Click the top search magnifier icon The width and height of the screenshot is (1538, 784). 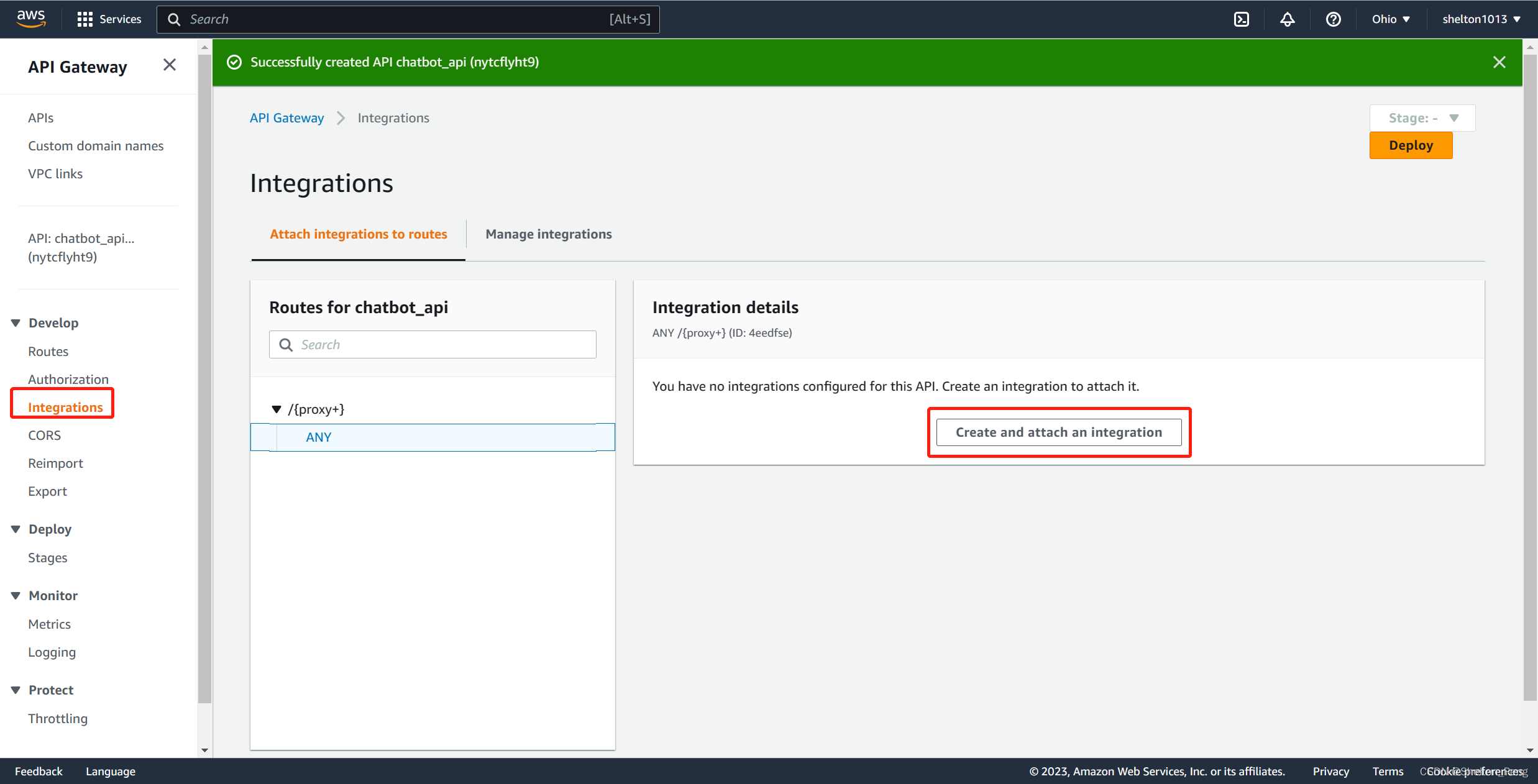coord(174,19)
